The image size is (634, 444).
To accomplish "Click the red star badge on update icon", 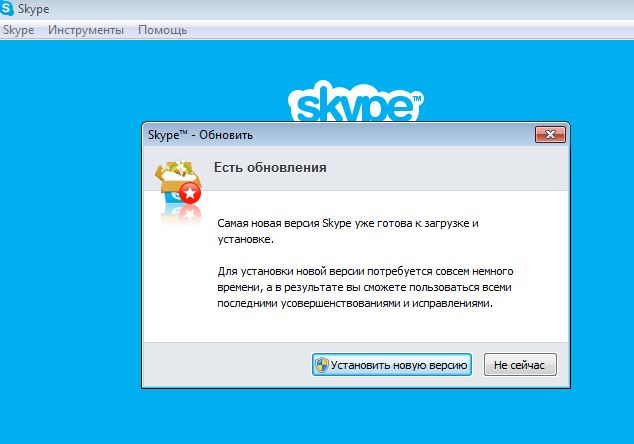I will click(x=190, y=193).
